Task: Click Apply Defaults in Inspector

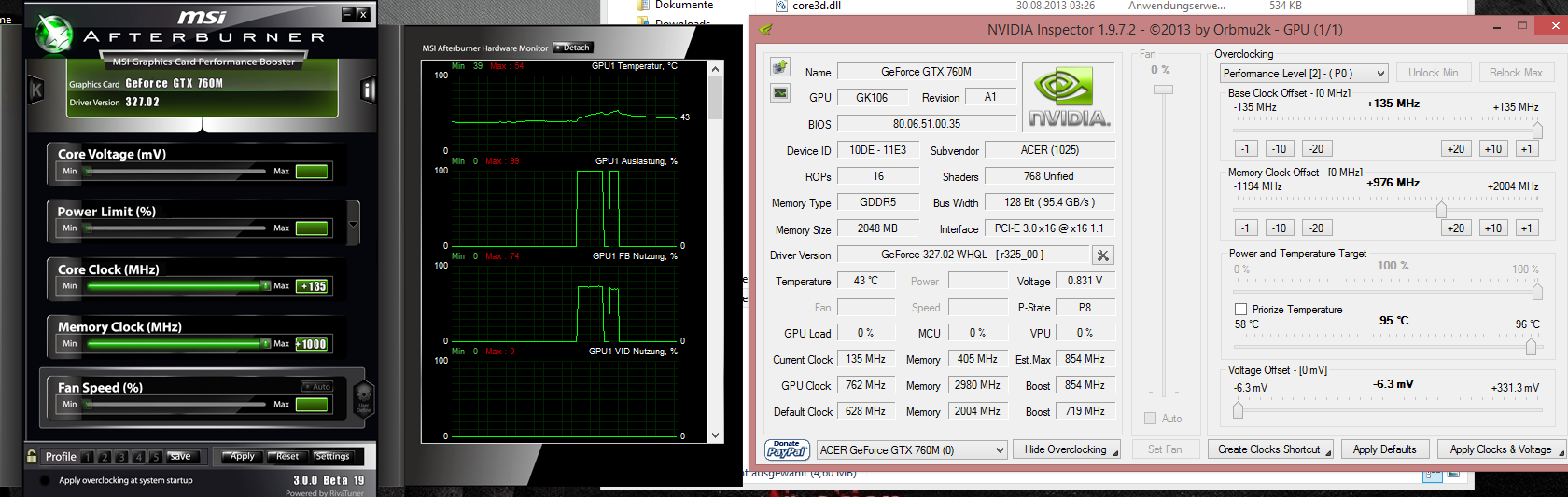Action: (1385, 449)
